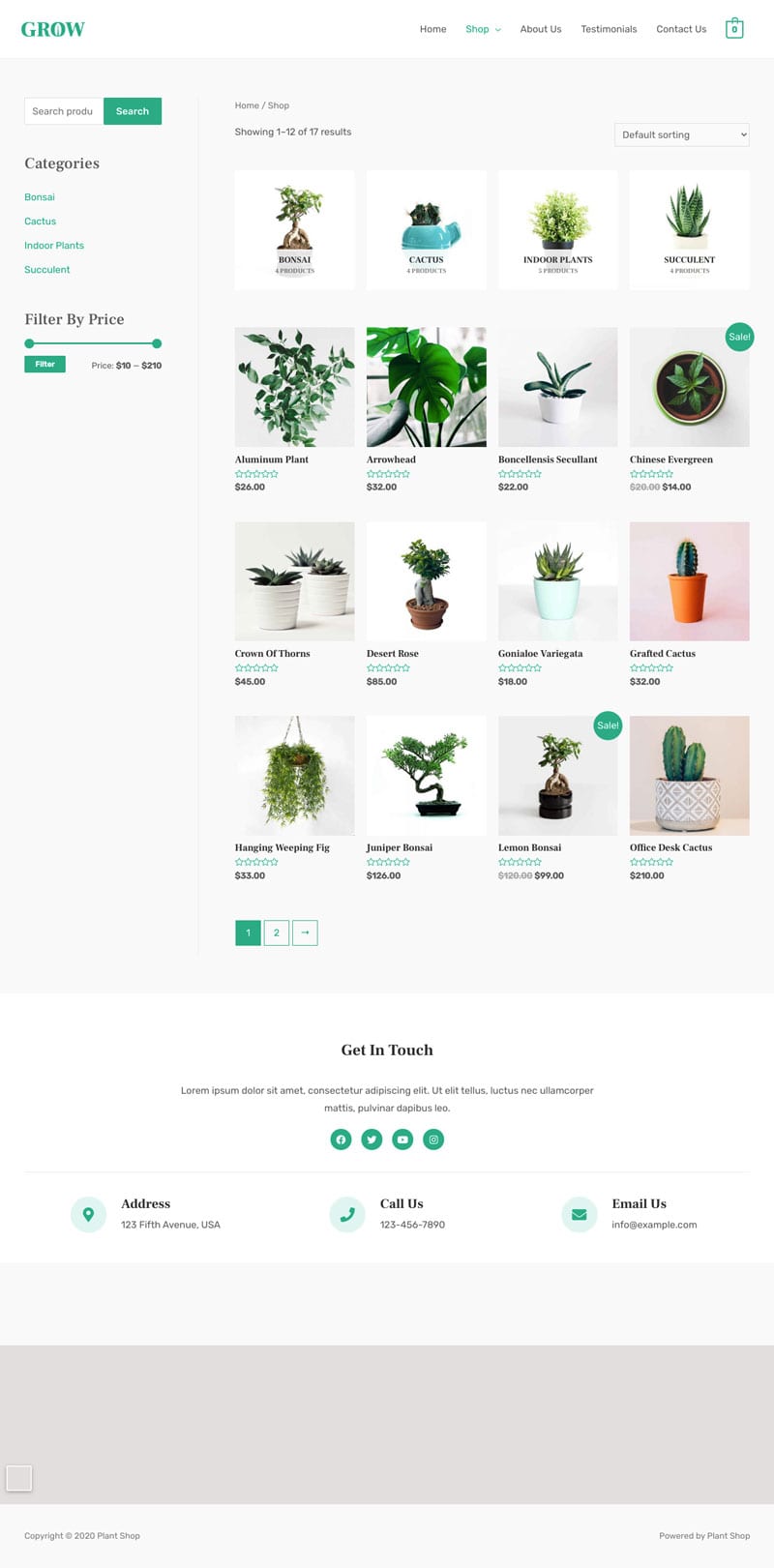Expand the Shop menu chevron
Image resolution: width=774 pixels, height=1568 pixels.
coord(498,30)
